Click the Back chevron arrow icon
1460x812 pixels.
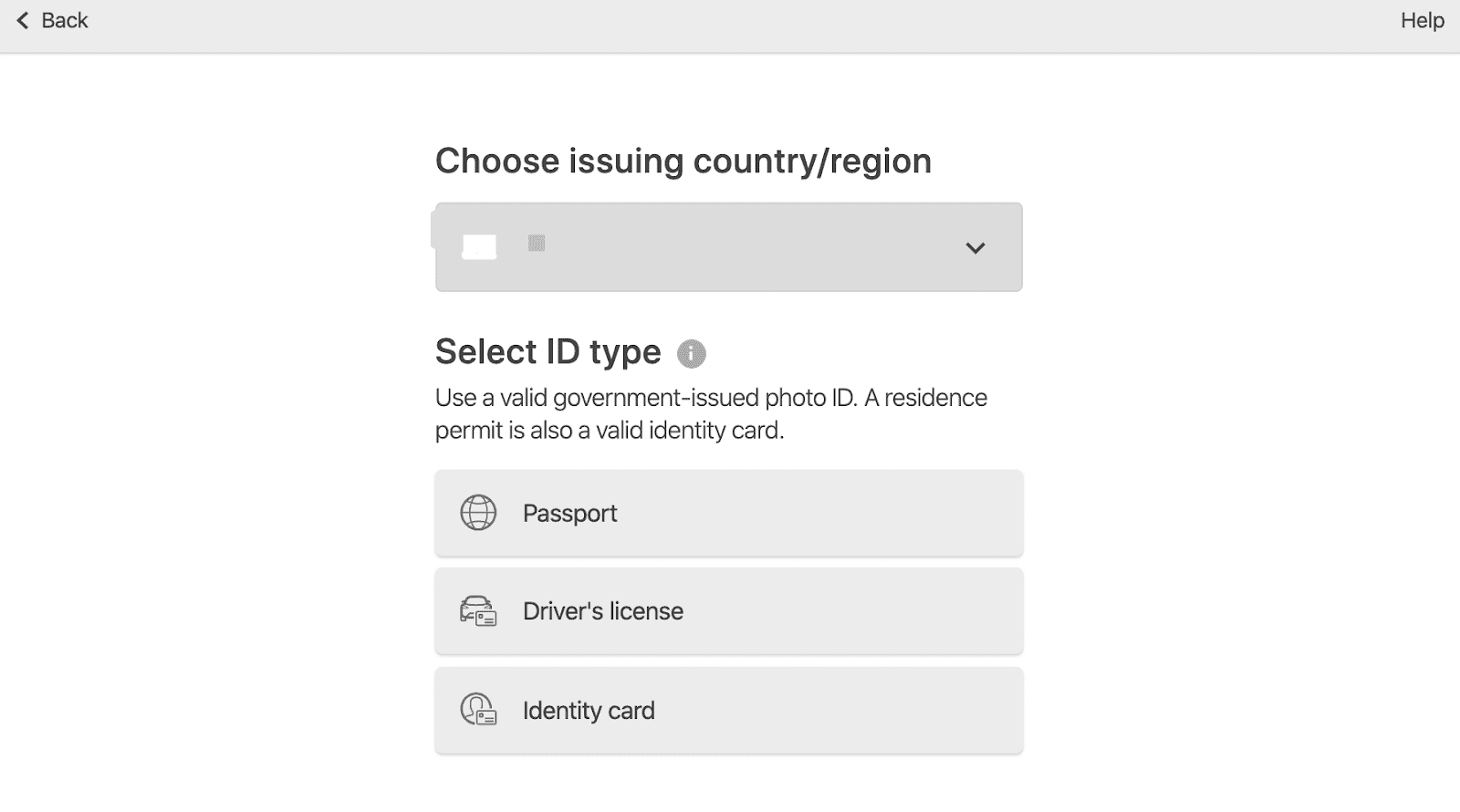[23, 20]
